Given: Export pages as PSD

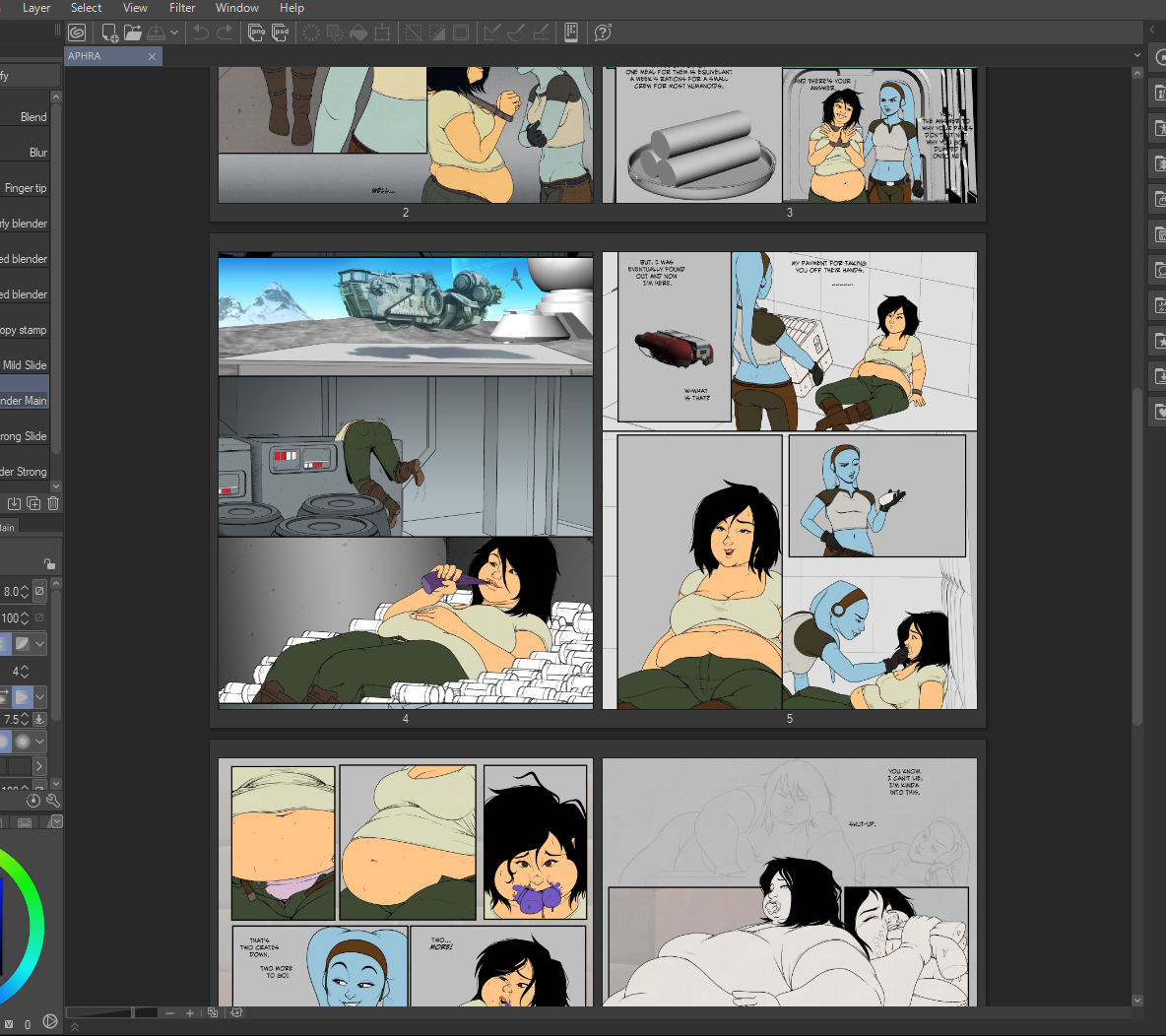Looking at the screenshot, I should pos(281,32).
